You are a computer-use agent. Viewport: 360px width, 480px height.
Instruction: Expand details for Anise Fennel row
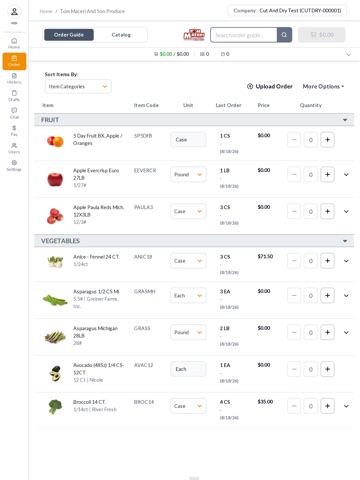coord(346,261)
